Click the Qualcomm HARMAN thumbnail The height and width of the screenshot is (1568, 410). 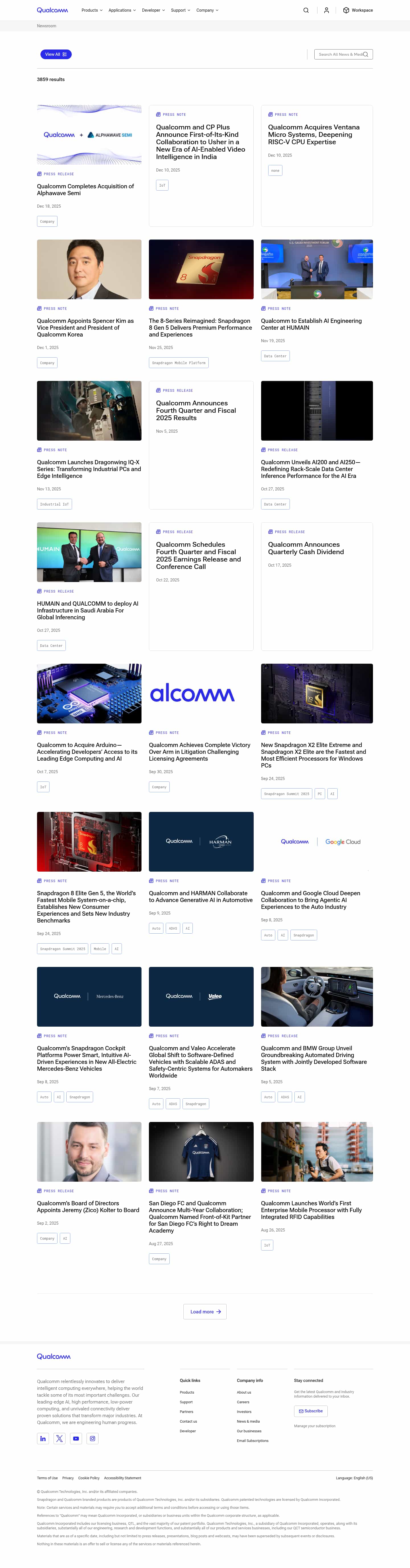point(201,842)
